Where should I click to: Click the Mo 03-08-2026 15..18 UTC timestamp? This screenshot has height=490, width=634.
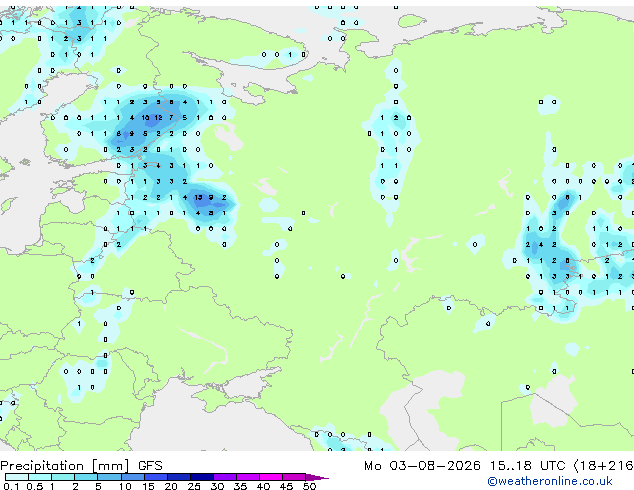(465, 466)
